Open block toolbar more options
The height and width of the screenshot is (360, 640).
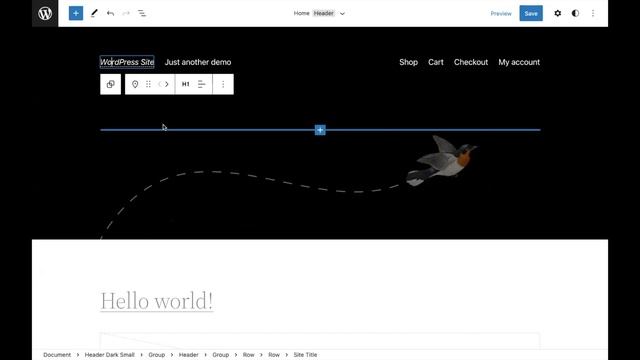point(223,84)
